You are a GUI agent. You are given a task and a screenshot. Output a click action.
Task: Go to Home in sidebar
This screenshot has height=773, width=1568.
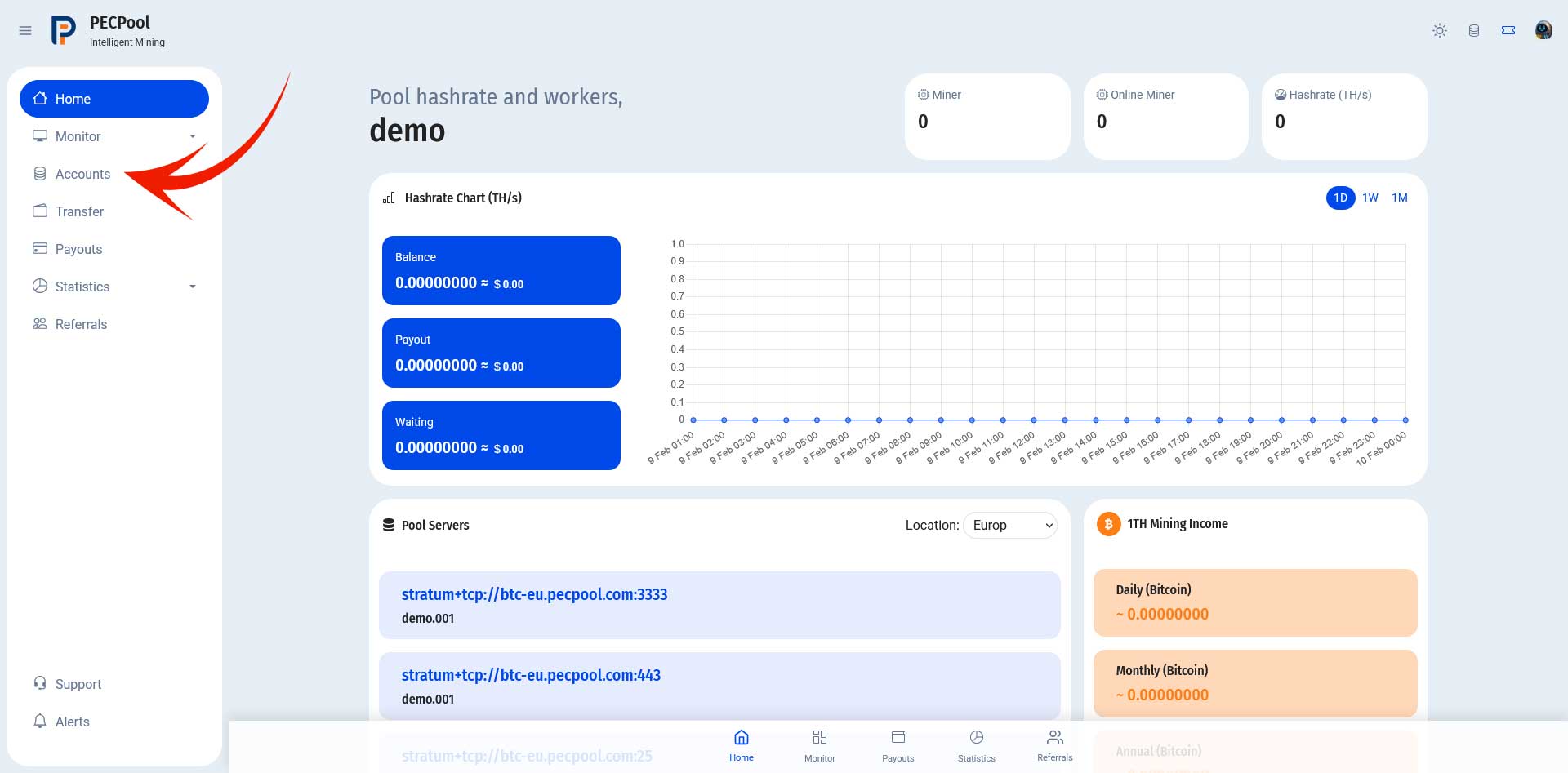pyautogui.click(x=114, y=99)
